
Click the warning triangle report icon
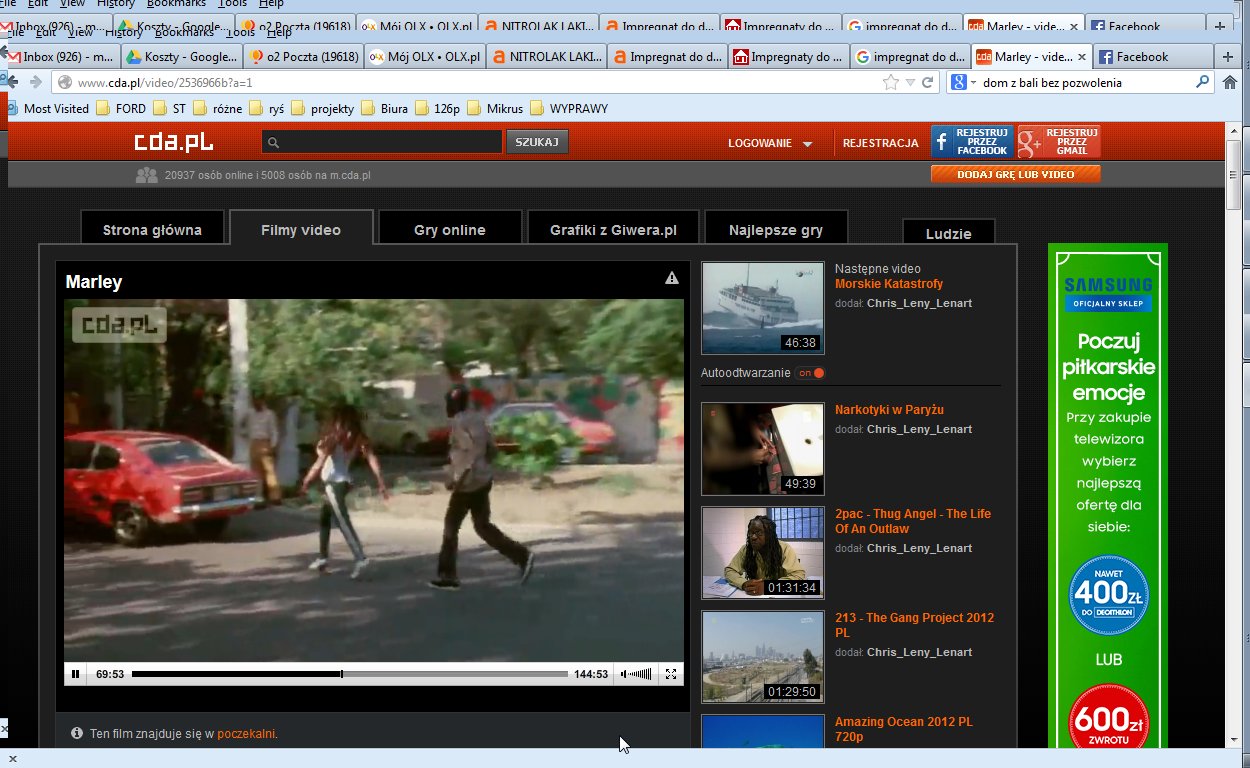(672, 278)
